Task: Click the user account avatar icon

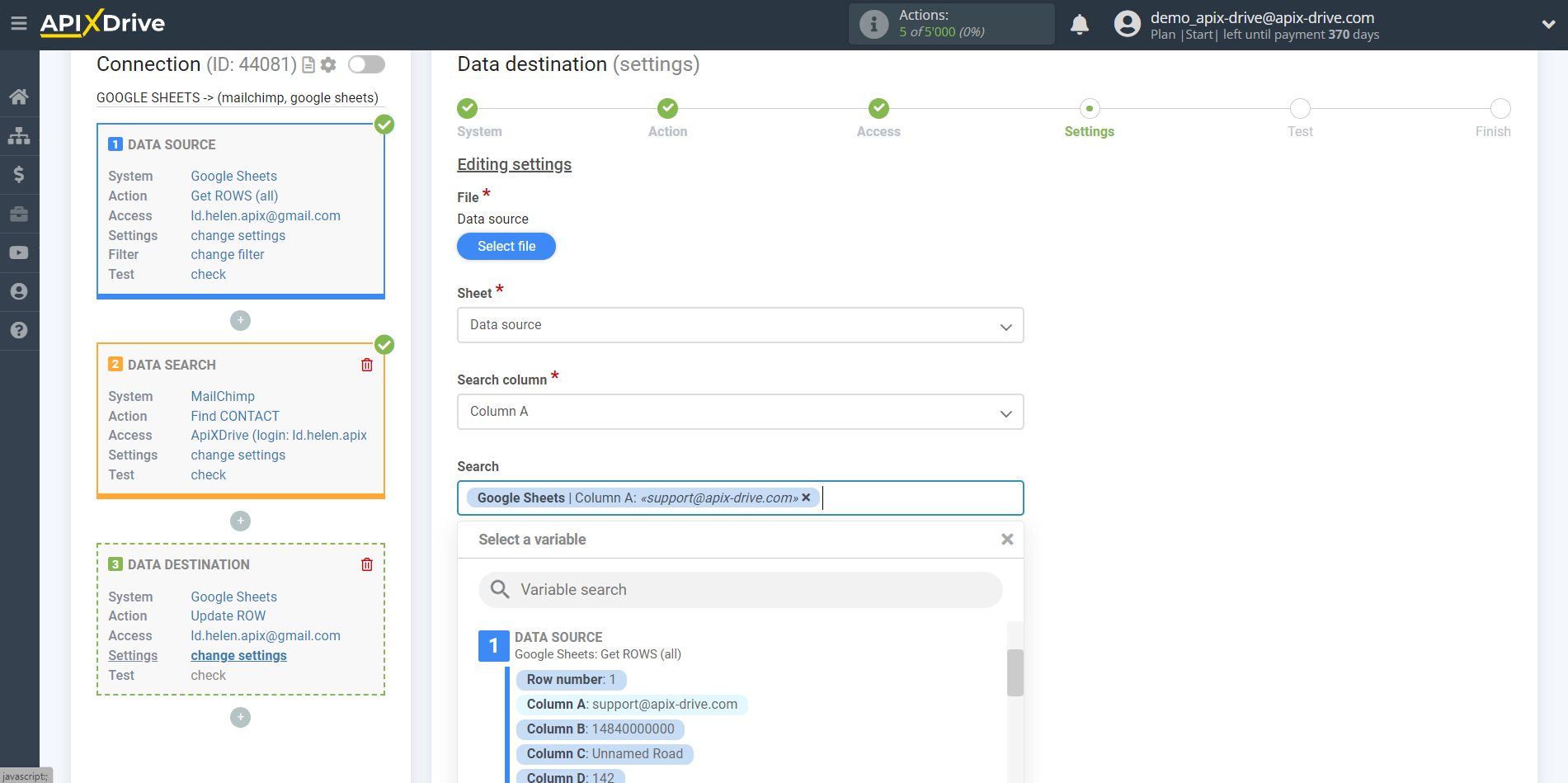Action: pos(1127,24)
